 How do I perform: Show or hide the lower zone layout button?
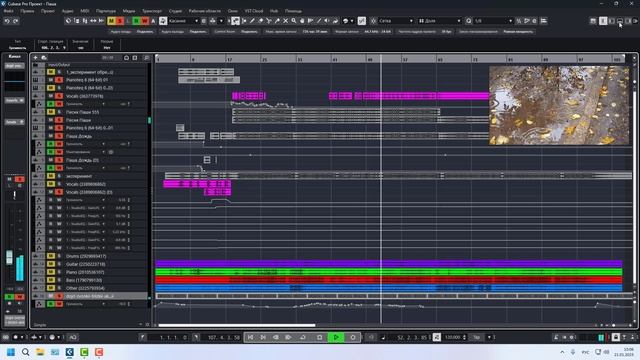(x=620, y=21)
